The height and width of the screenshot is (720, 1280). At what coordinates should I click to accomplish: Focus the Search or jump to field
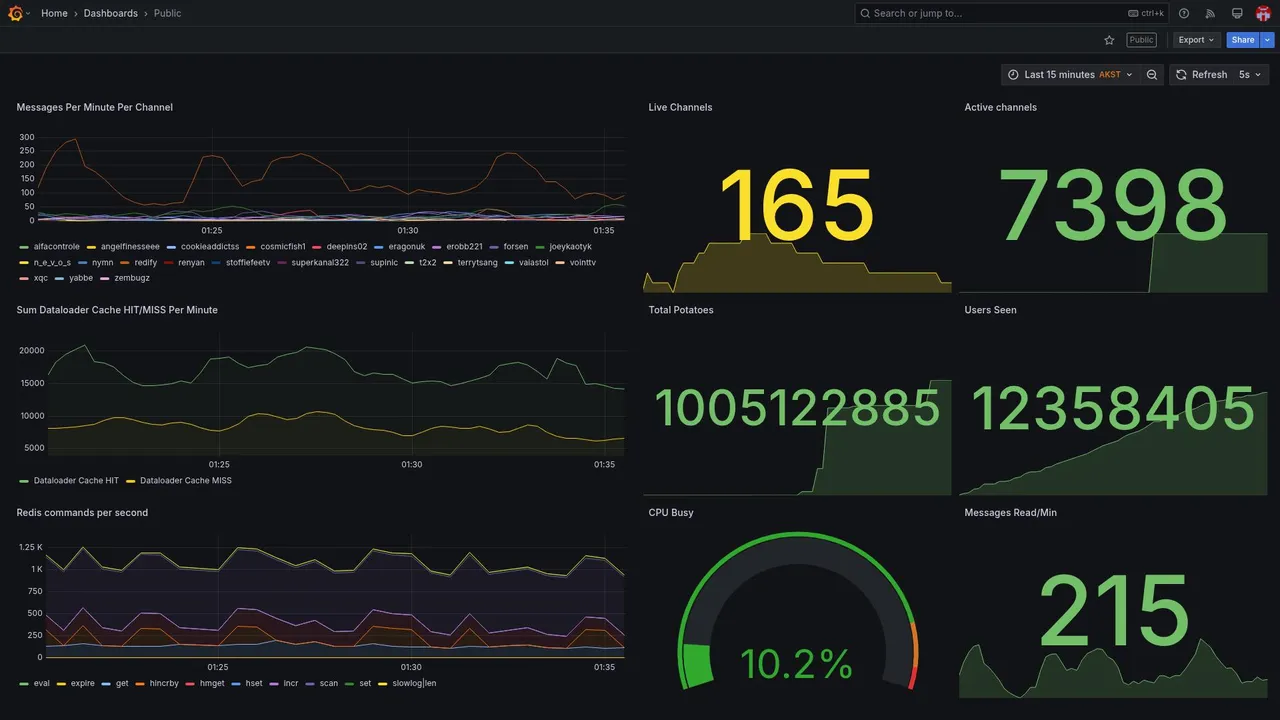[x=1012, y=13]
